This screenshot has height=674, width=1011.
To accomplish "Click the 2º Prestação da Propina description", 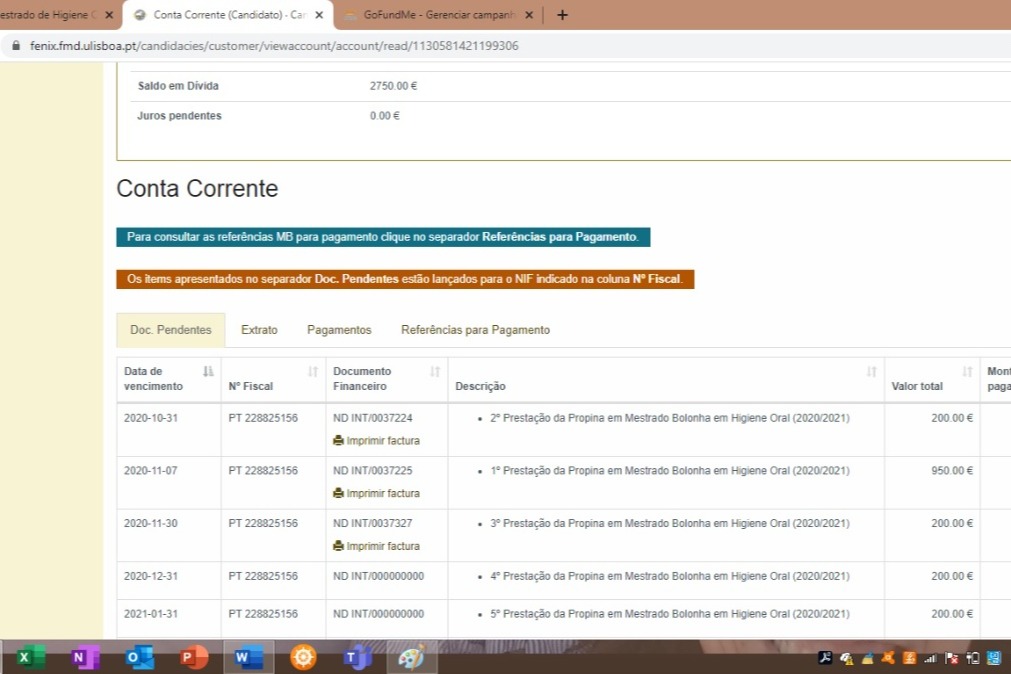I will click(x=670, y=418).
